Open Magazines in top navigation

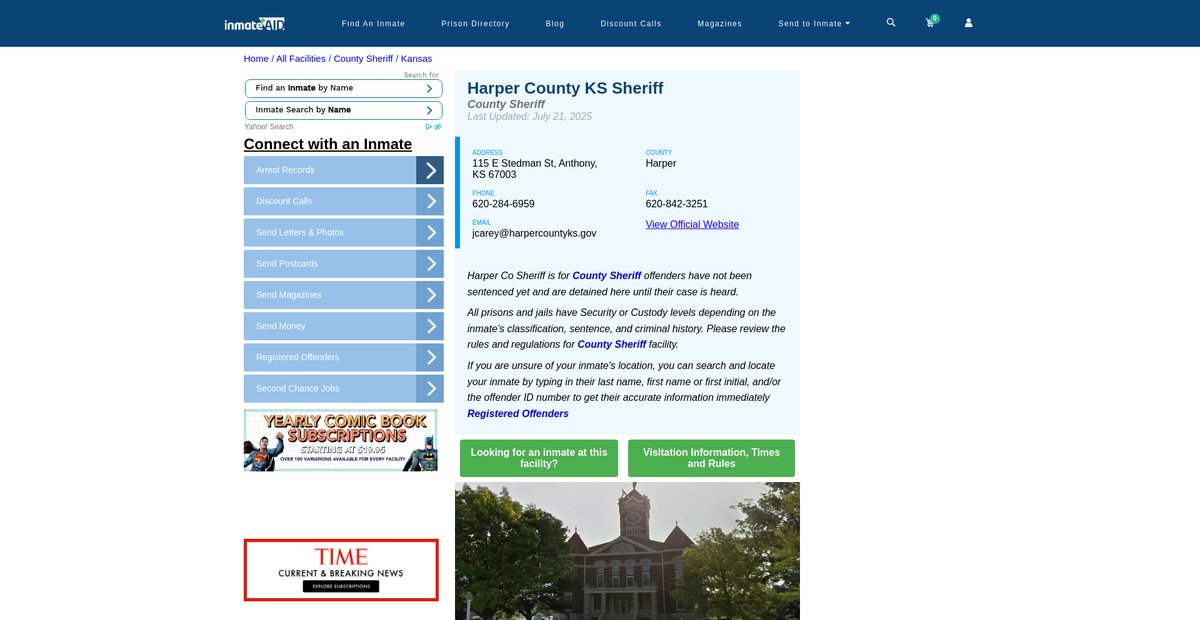click(x=720, y=23)
